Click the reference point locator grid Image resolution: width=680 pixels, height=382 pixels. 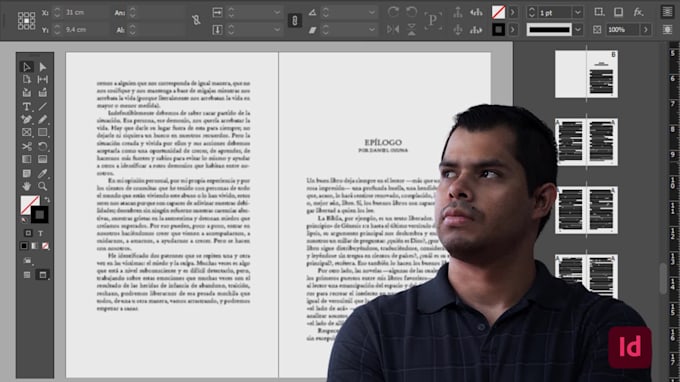pyautogui.click(x=26, y=21)
